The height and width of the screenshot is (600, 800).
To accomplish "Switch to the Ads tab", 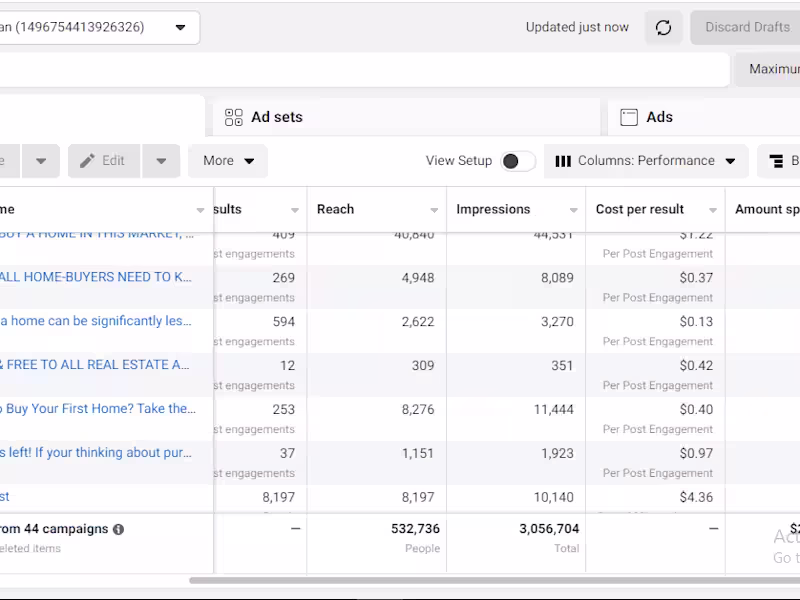I will (x=659, y=117).
